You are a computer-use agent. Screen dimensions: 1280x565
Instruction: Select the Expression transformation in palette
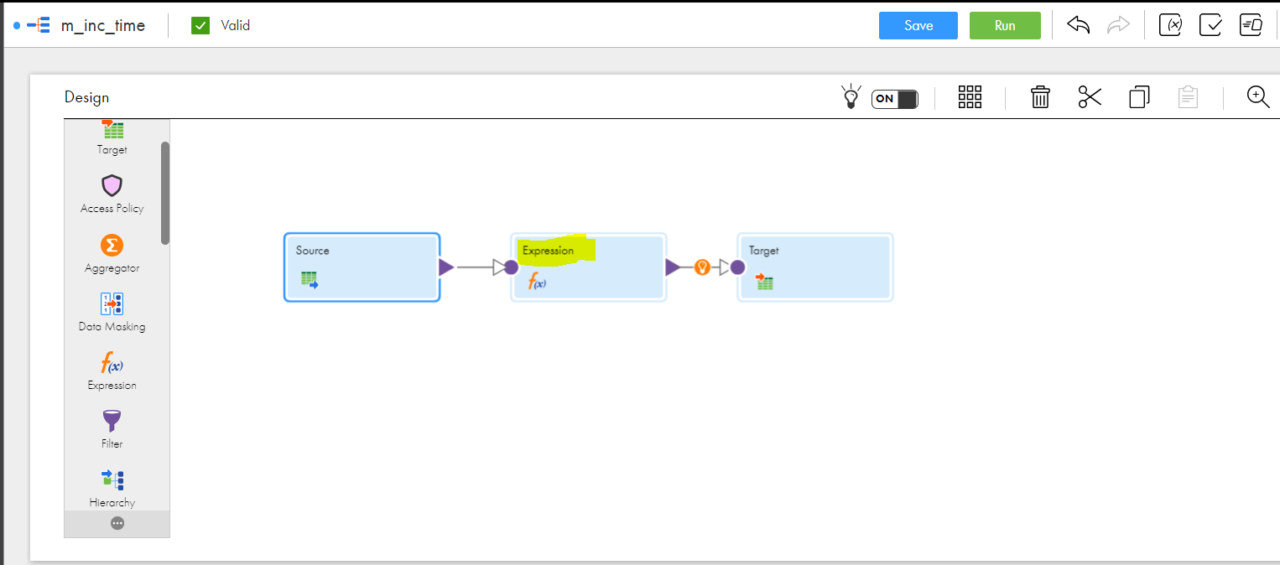[112, 371]
